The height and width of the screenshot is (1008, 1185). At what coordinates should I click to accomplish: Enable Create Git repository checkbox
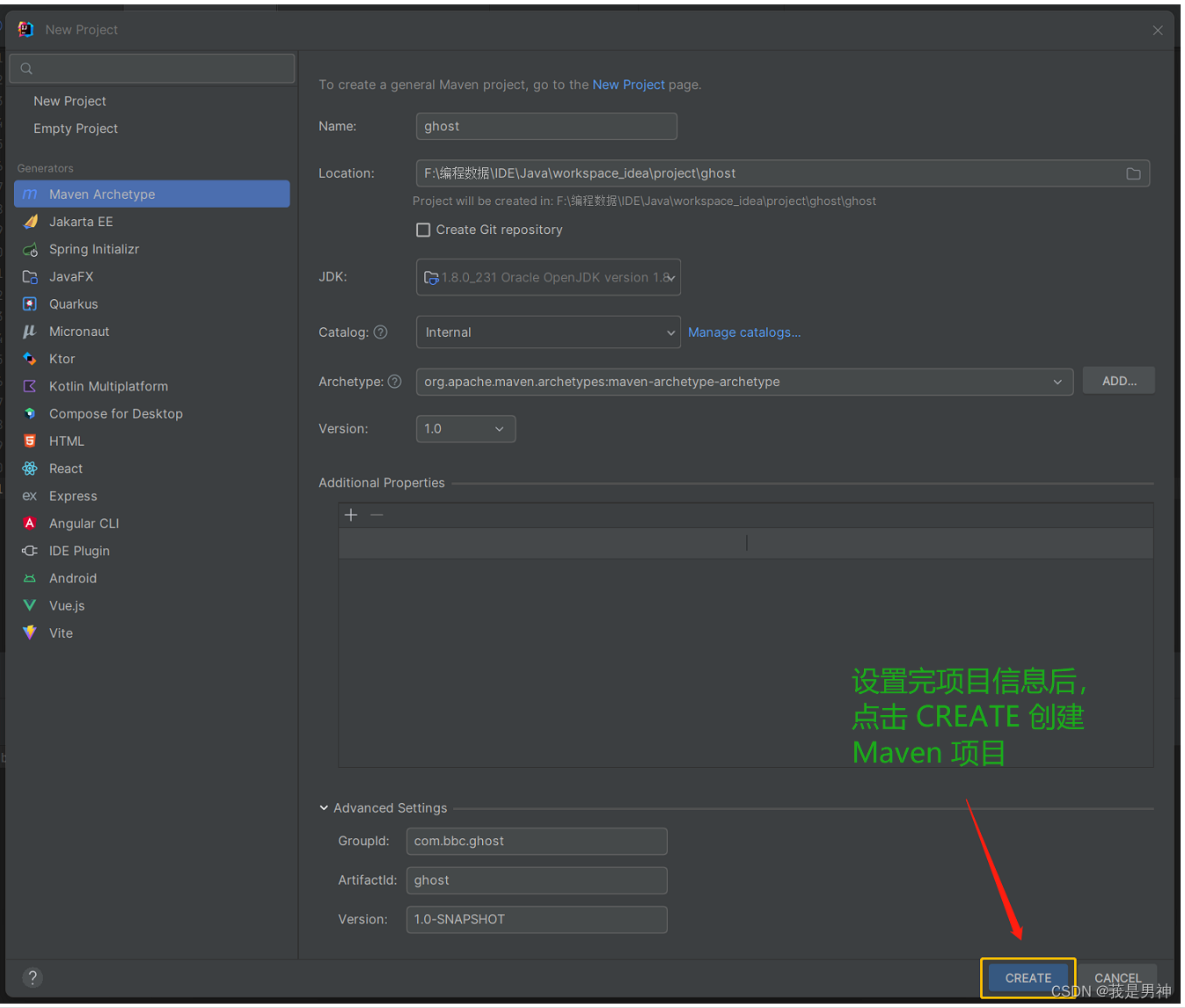[423, 230]
